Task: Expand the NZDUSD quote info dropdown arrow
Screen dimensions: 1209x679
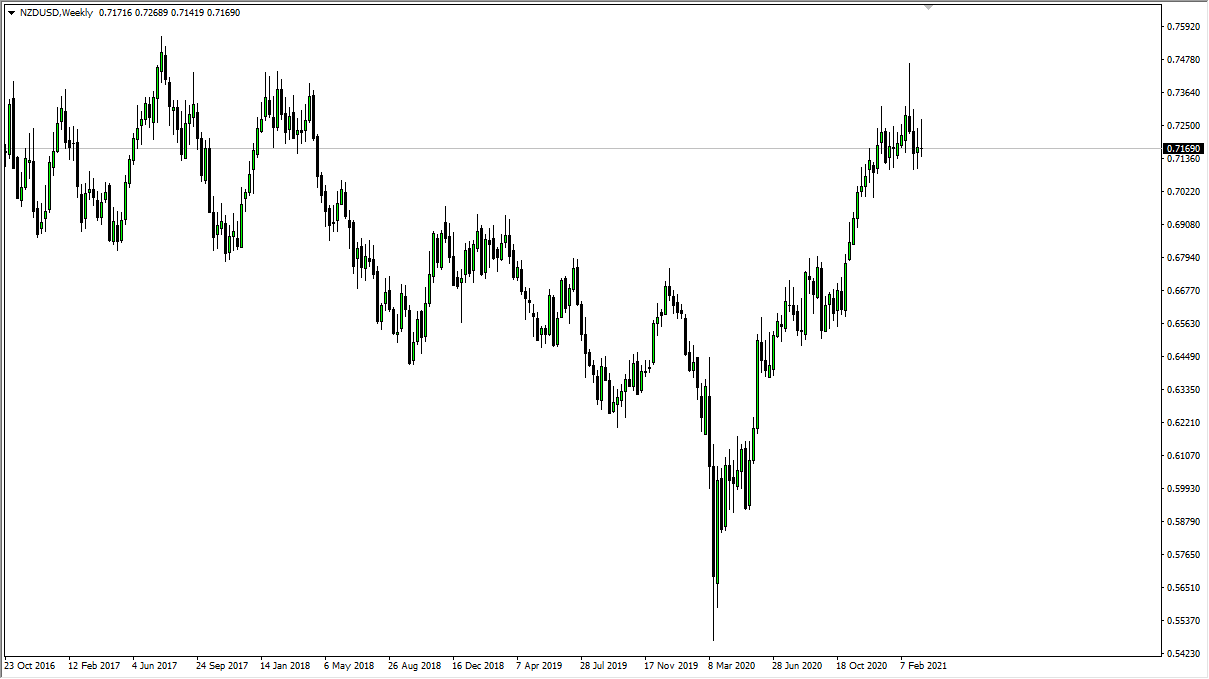Action: pos(12,14)
